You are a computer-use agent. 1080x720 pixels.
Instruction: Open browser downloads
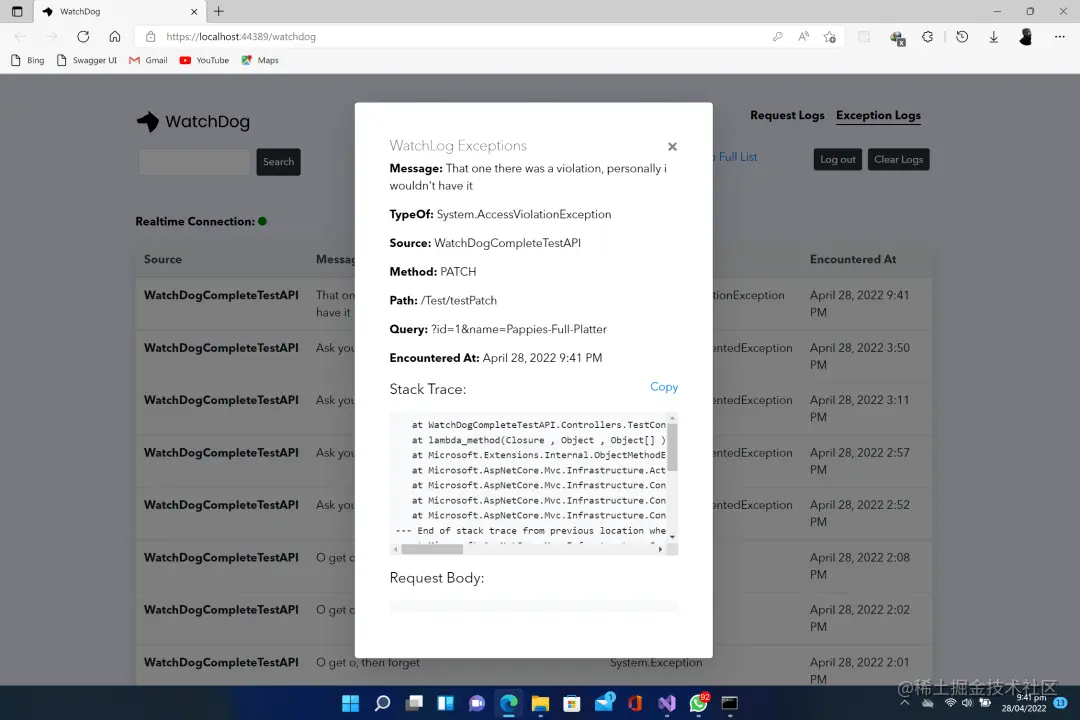click(x=993, y=37)
